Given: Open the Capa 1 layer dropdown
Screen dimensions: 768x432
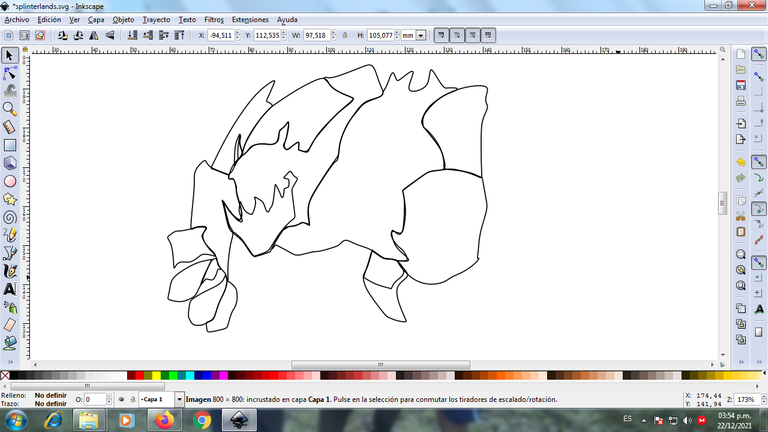Looking at the screenshot, I should (x=179, y=400).
